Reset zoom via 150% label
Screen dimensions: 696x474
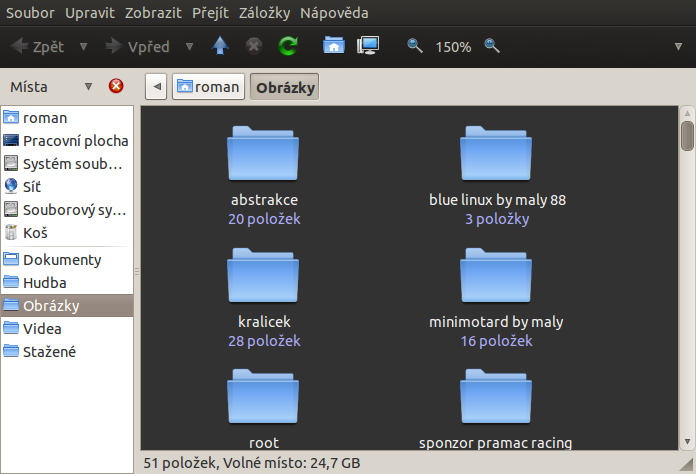(453, 47)
